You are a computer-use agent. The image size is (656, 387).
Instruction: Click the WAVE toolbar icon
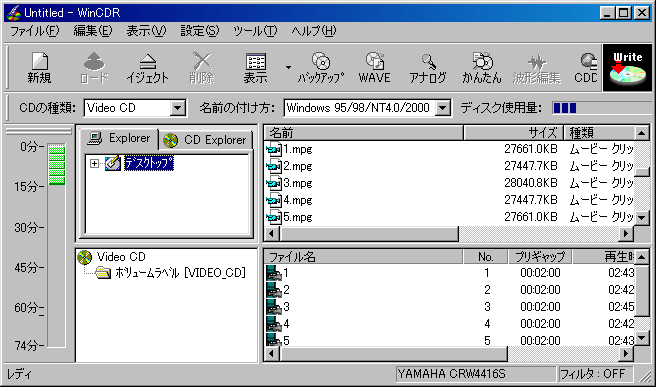click(x=374, y=67)
